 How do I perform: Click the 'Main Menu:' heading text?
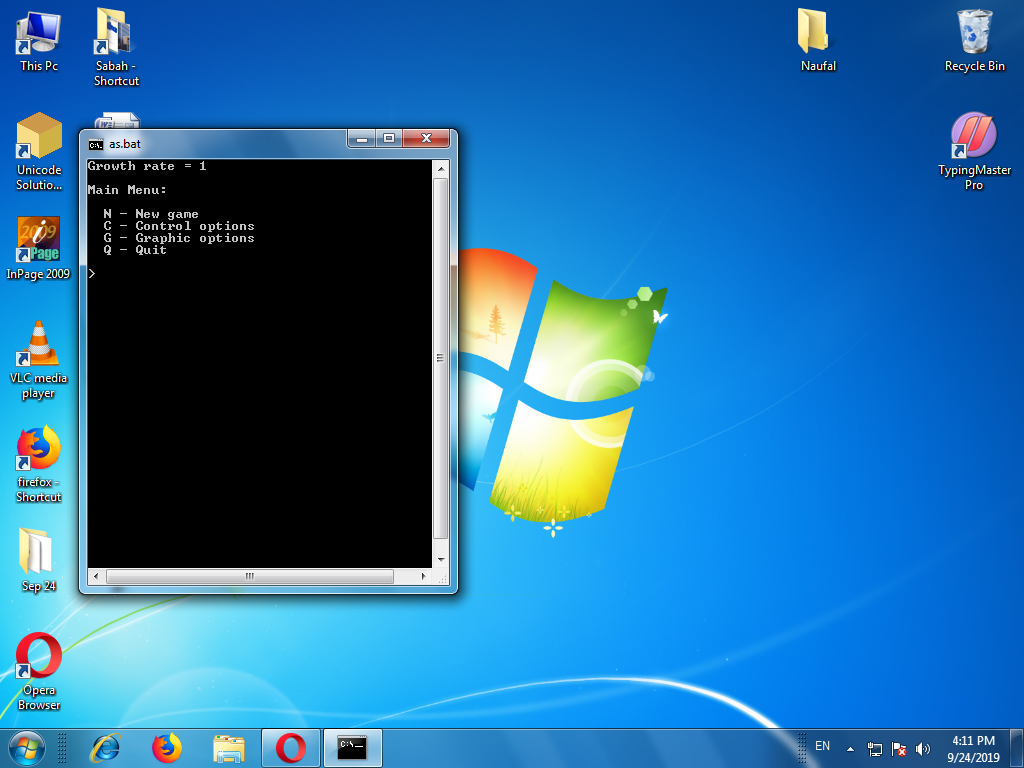click(127, 190)
